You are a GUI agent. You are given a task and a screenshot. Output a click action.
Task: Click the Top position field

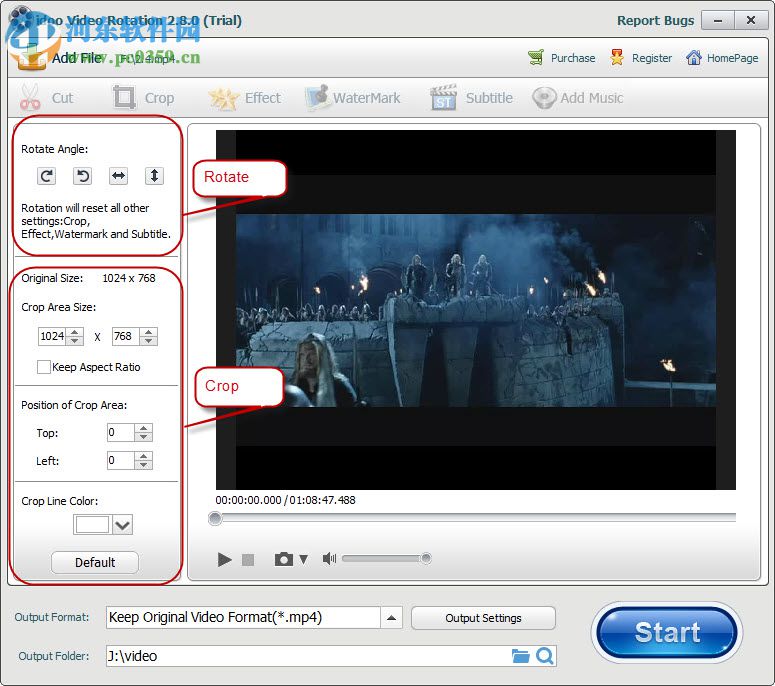121,432
